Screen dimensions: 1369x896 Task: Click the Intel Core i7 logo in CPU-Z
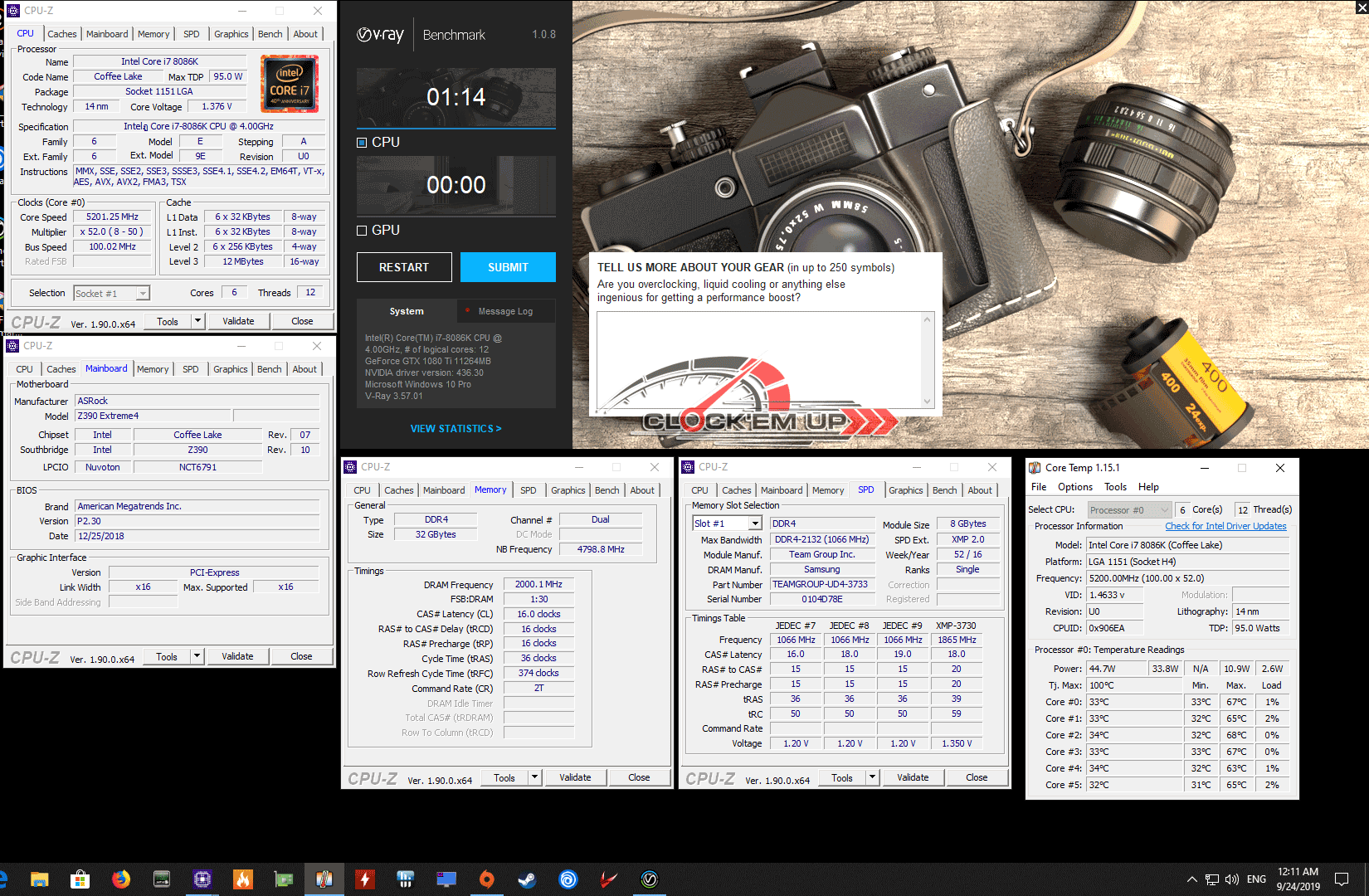[x=290, y=84]
